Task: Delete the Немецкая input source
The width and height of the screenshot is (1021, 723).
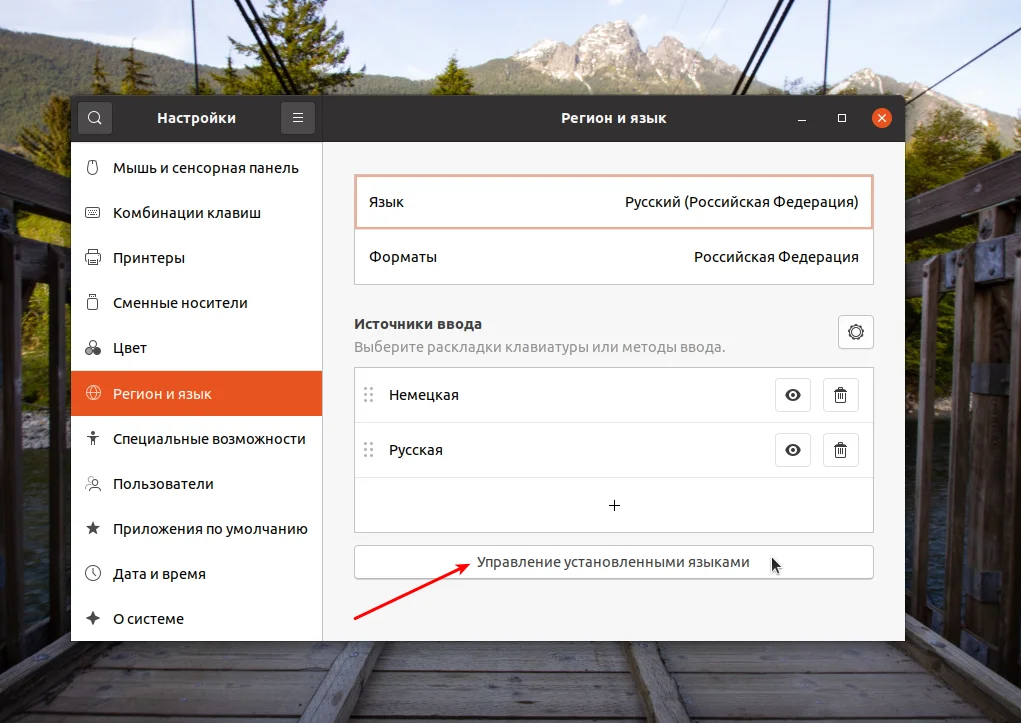Action: point(840,394)
